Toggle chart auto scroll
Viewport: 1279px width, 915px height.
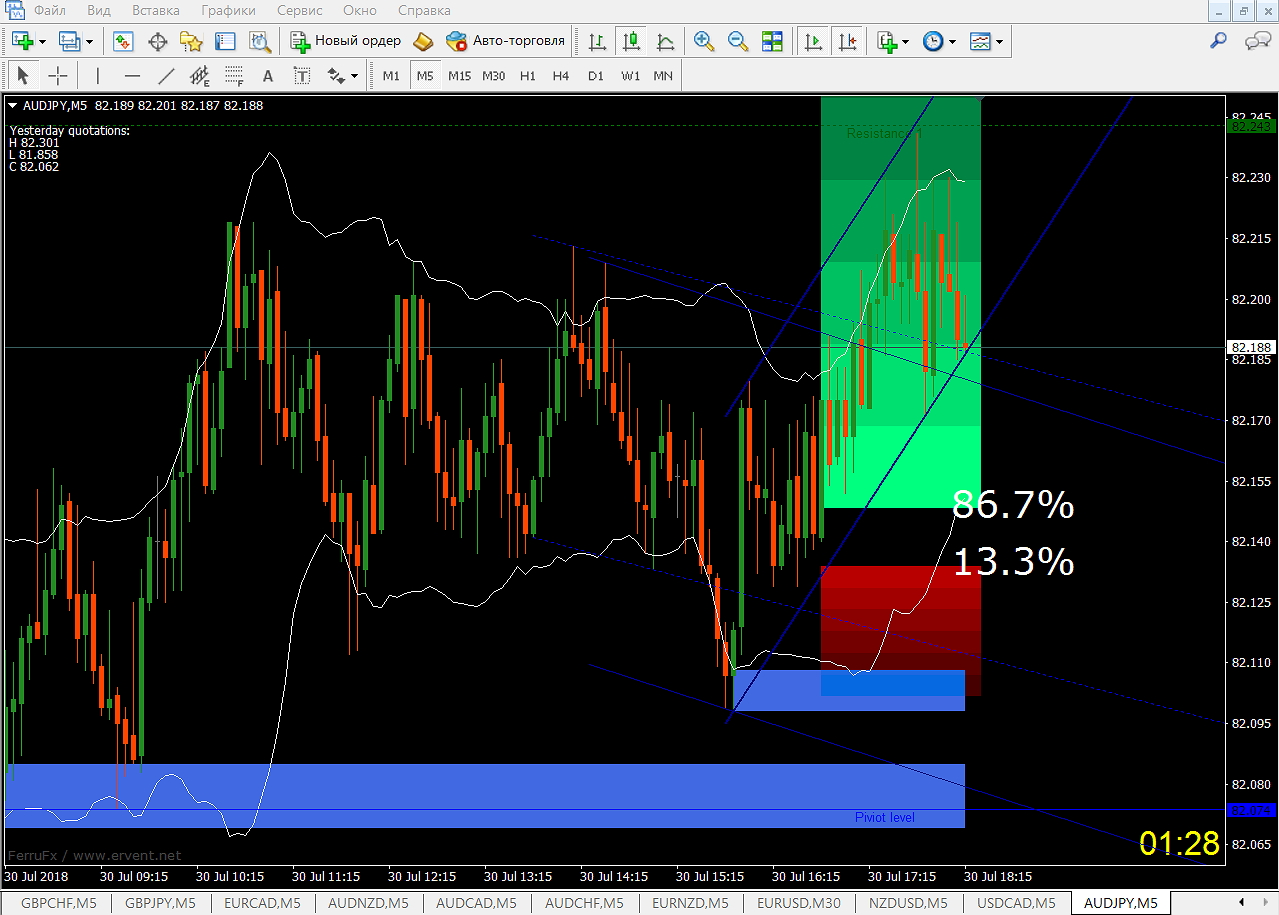click(814, 41)
